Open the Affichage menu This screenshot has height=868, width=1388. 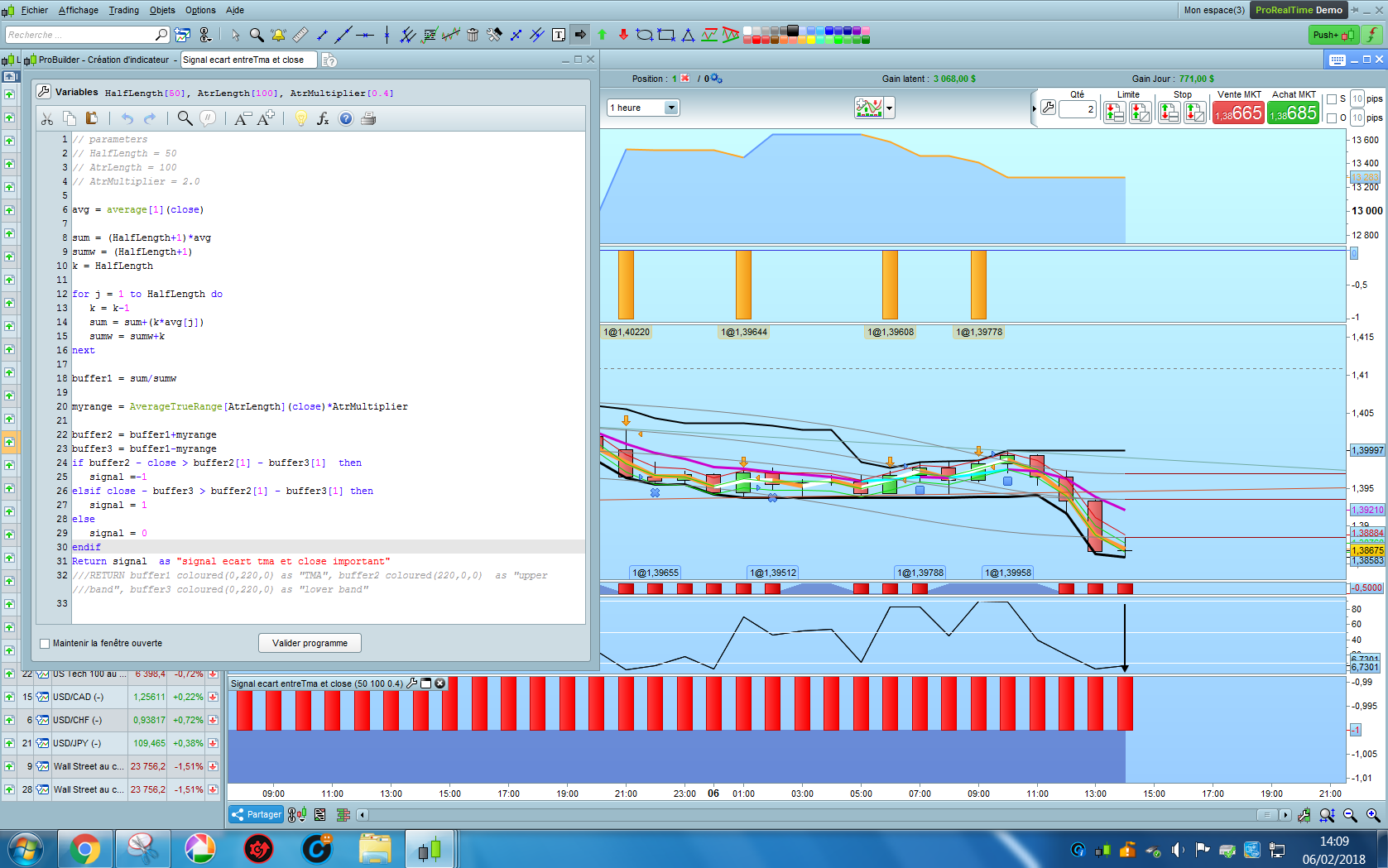(x=79, y=10)
